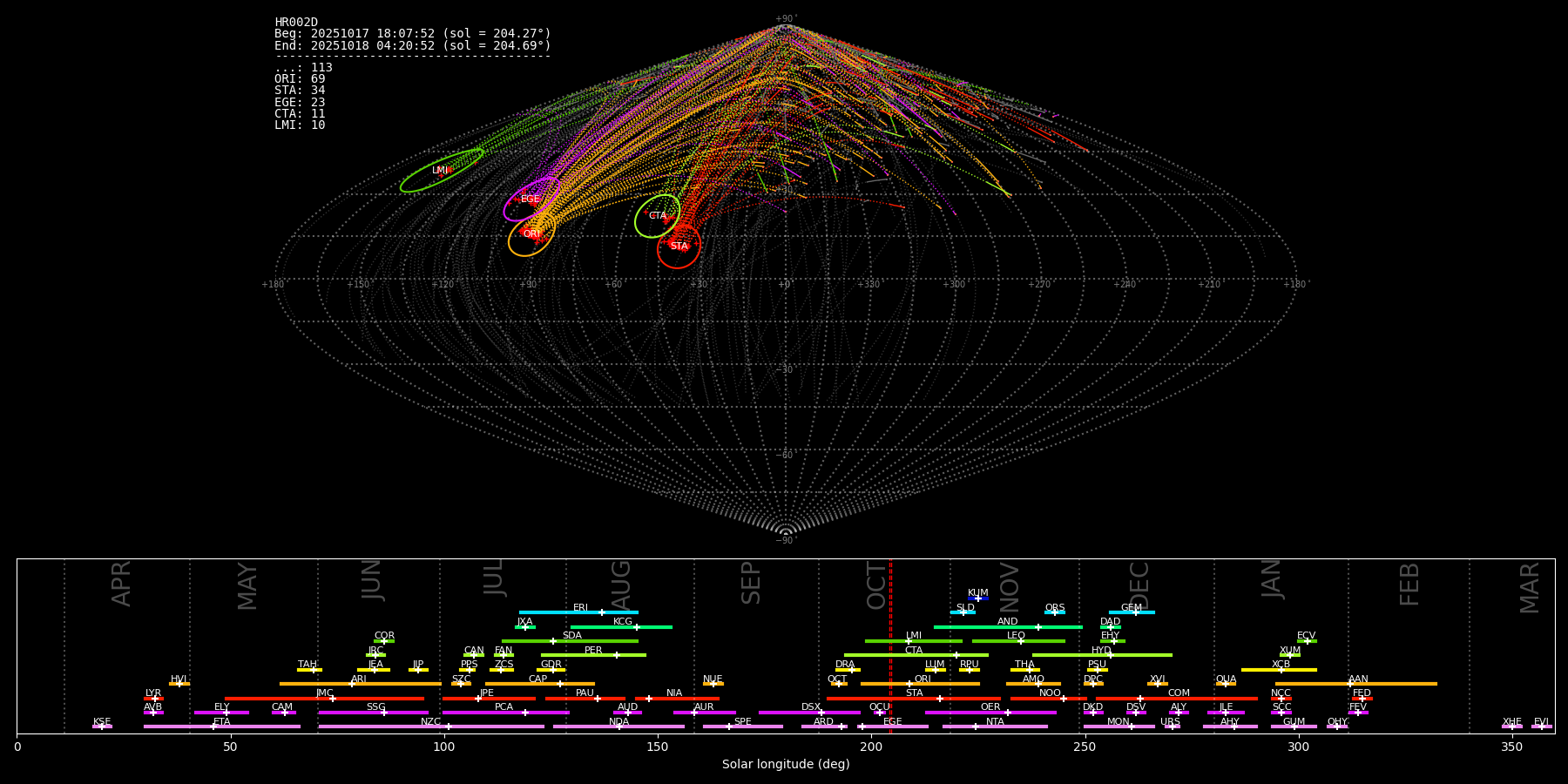Click the QUA label in timeline
The image size is (1568, 784).
[1226, 679]
